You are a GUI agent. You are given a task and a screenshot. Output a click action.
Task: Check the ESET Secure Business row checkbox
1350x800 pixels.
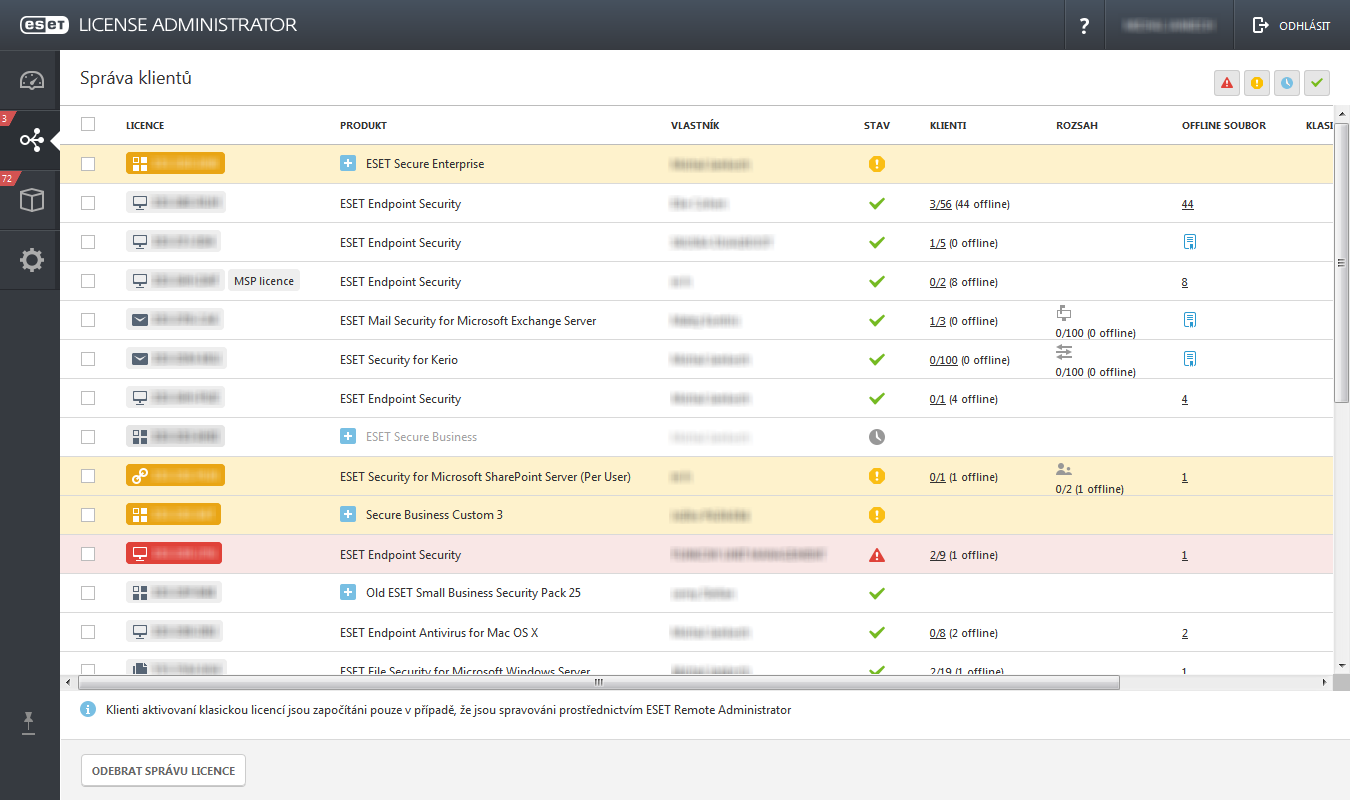click(x=88, y=437)
